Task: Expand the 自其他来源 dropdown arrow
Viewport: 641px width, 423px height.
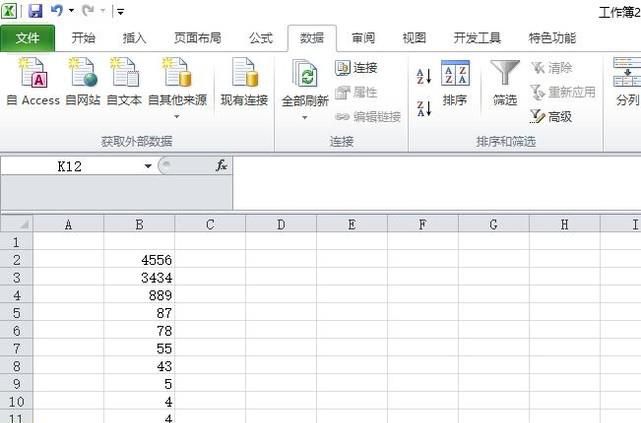Action: click(x=177, y=117)
